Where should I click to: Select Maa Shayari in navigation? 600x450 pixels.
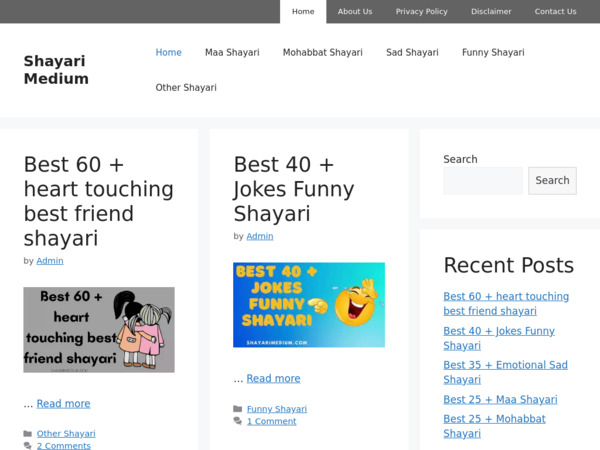click(x=232, y=53)
